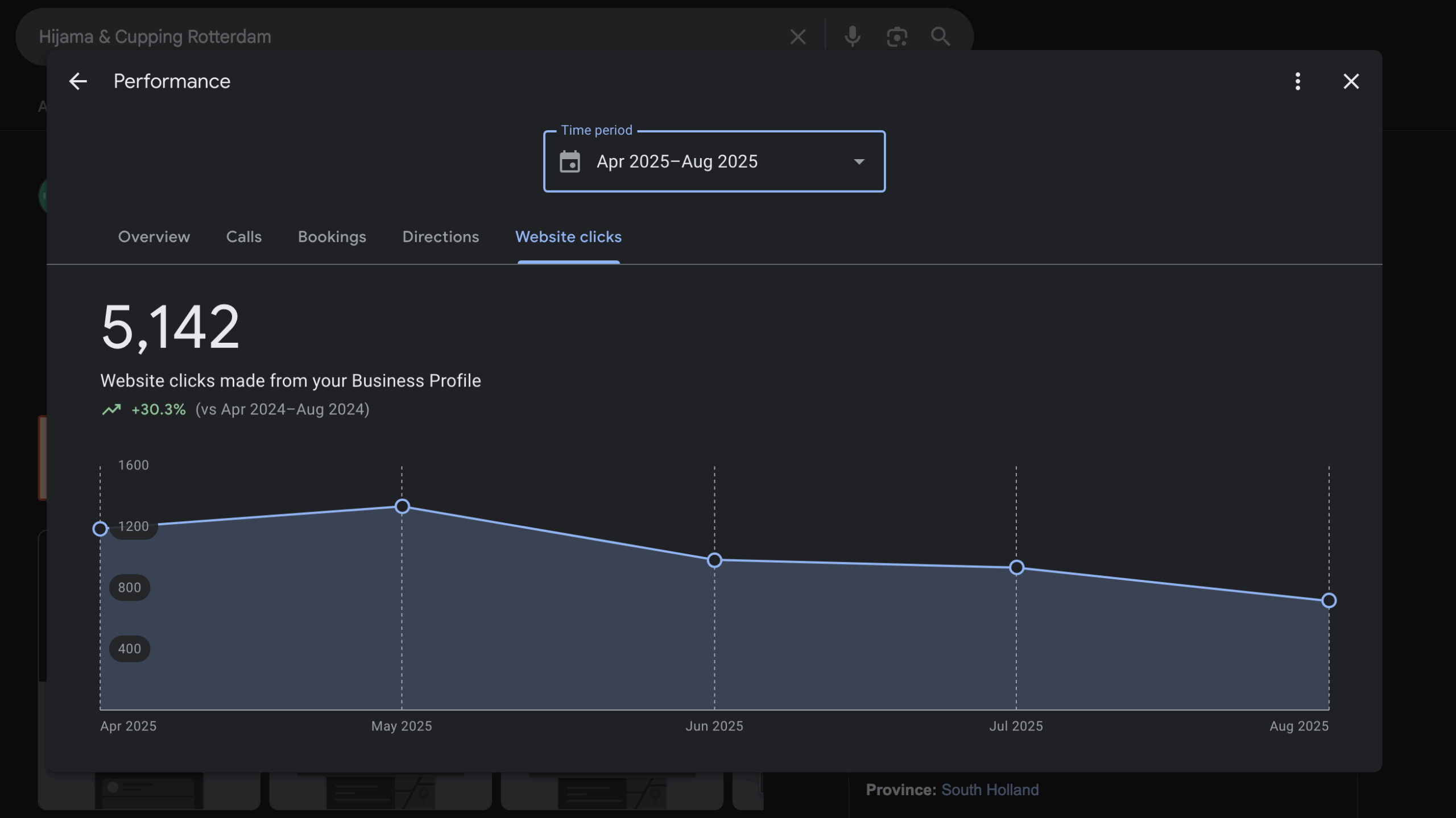Click the calendar icon in Time period

coord(569,162)
